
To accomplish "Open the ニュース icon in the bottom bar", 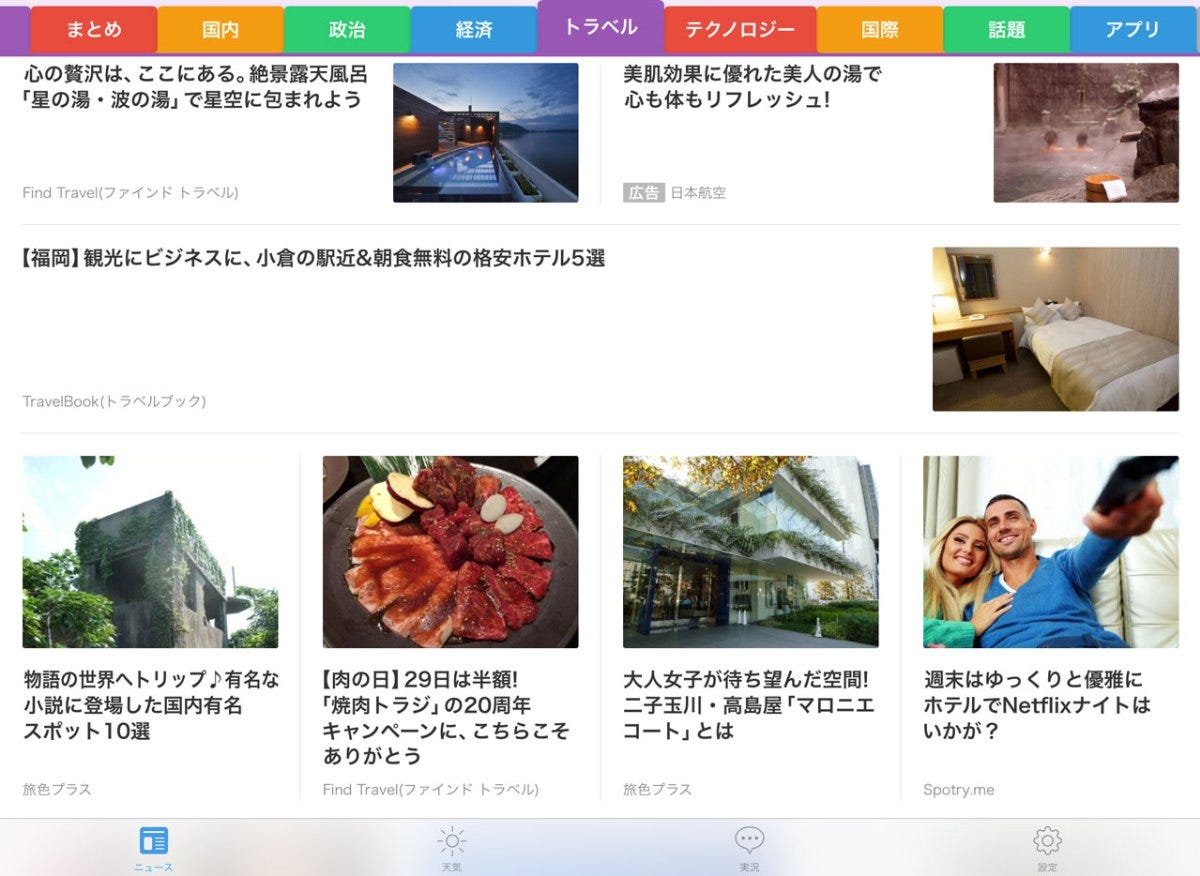I will click(153, 840).
